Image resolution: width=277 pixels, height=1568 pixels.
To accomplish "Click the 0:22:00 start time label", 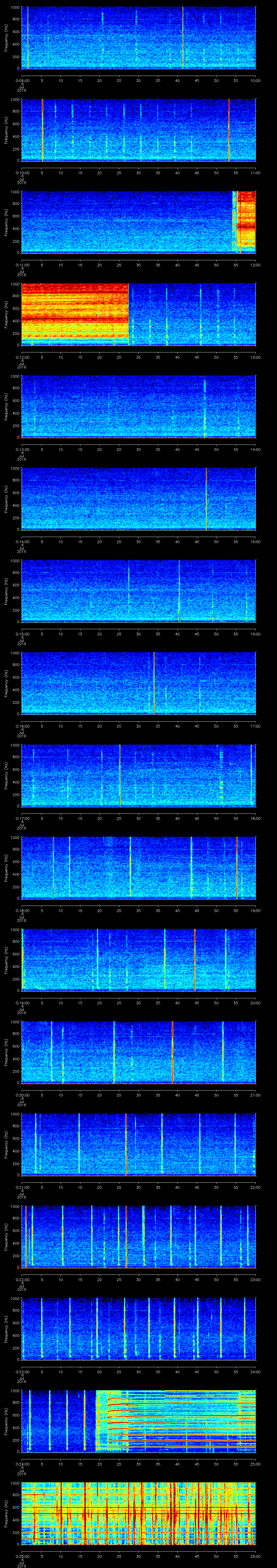I will point(22,1279).
